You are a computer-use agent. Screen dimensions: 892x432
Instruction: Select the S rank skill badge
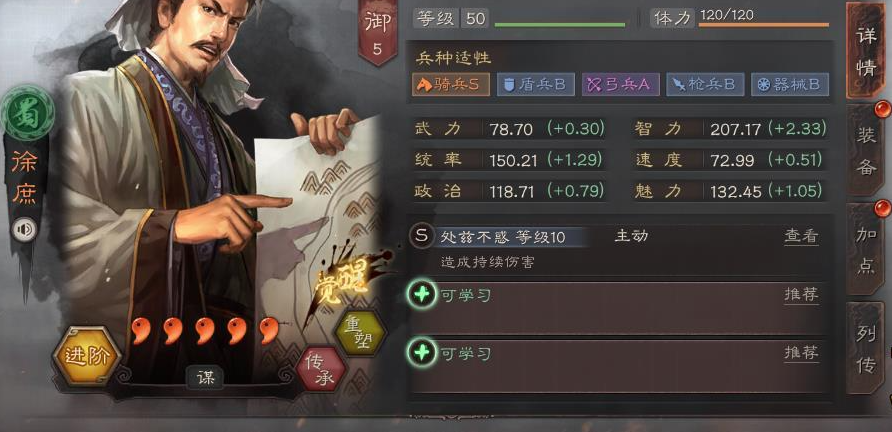pyautogui.click(x=421, y=236)
